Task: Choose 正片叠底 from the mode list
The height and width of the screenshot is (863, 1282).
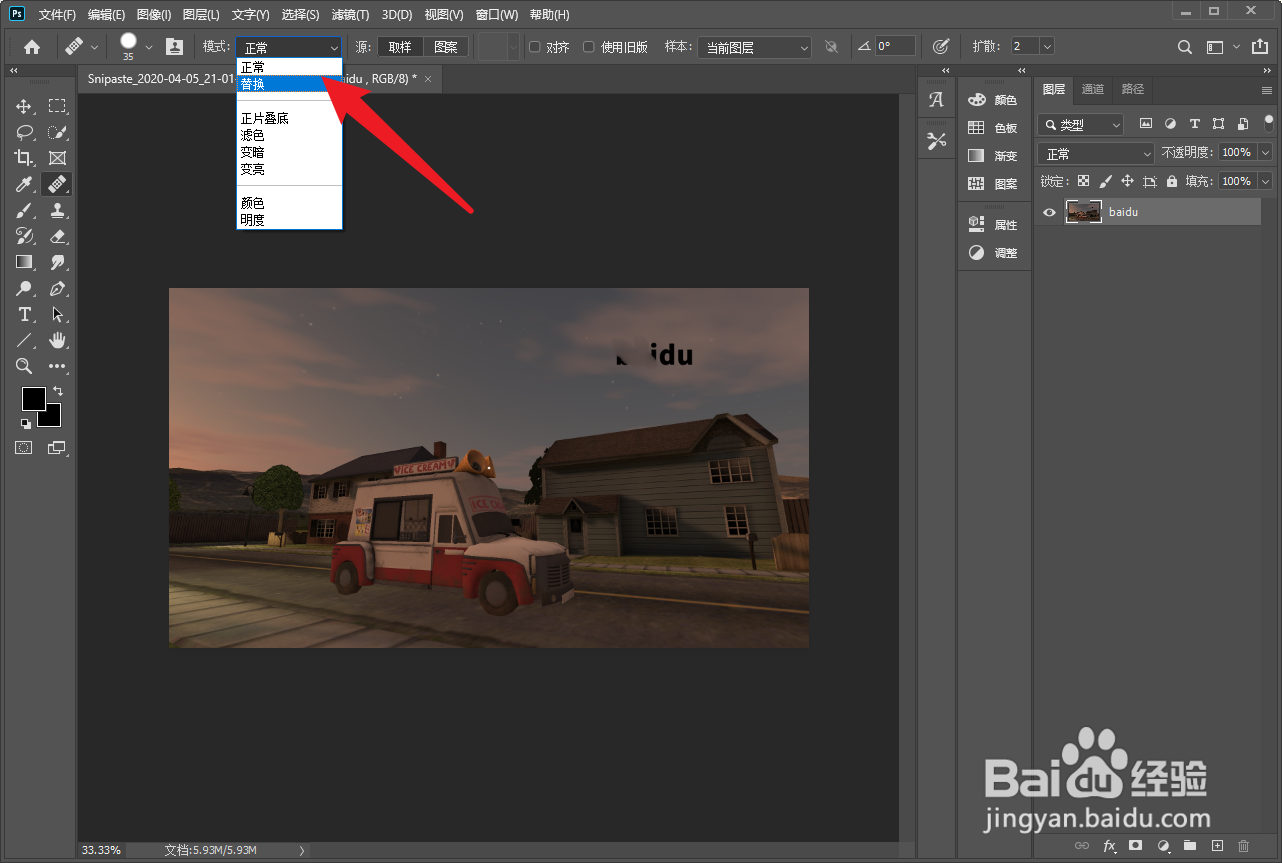Action: click(290, 118)
